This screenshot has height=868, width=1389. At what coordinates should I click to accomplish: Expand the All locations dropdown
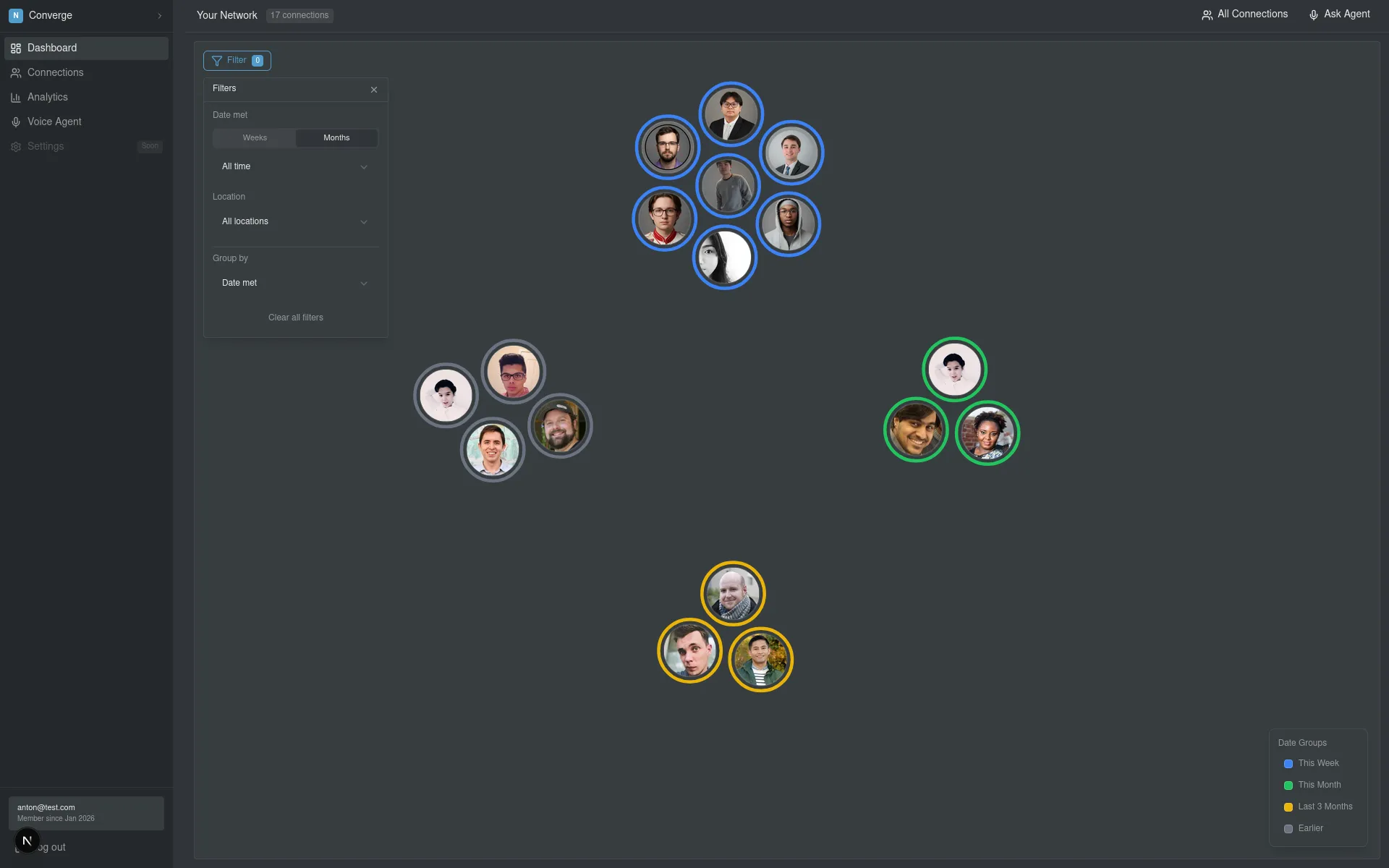(295, 221)
